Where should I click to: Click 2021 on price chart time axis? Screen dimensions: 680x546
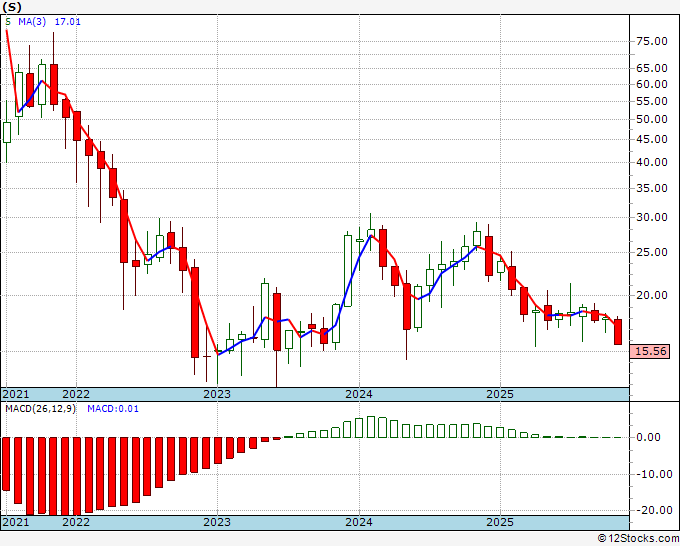[16, 394]
